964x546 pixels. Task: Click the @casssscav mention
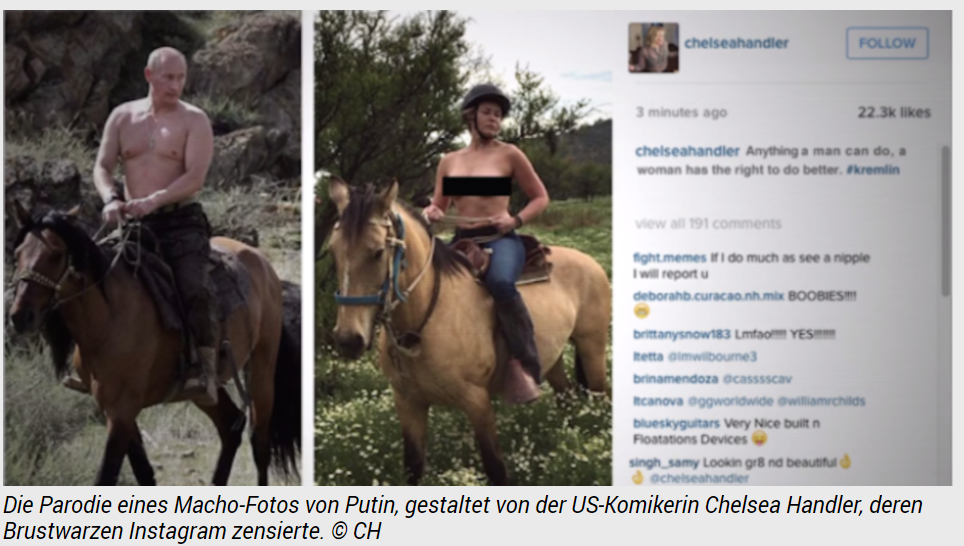coord(757,379)
